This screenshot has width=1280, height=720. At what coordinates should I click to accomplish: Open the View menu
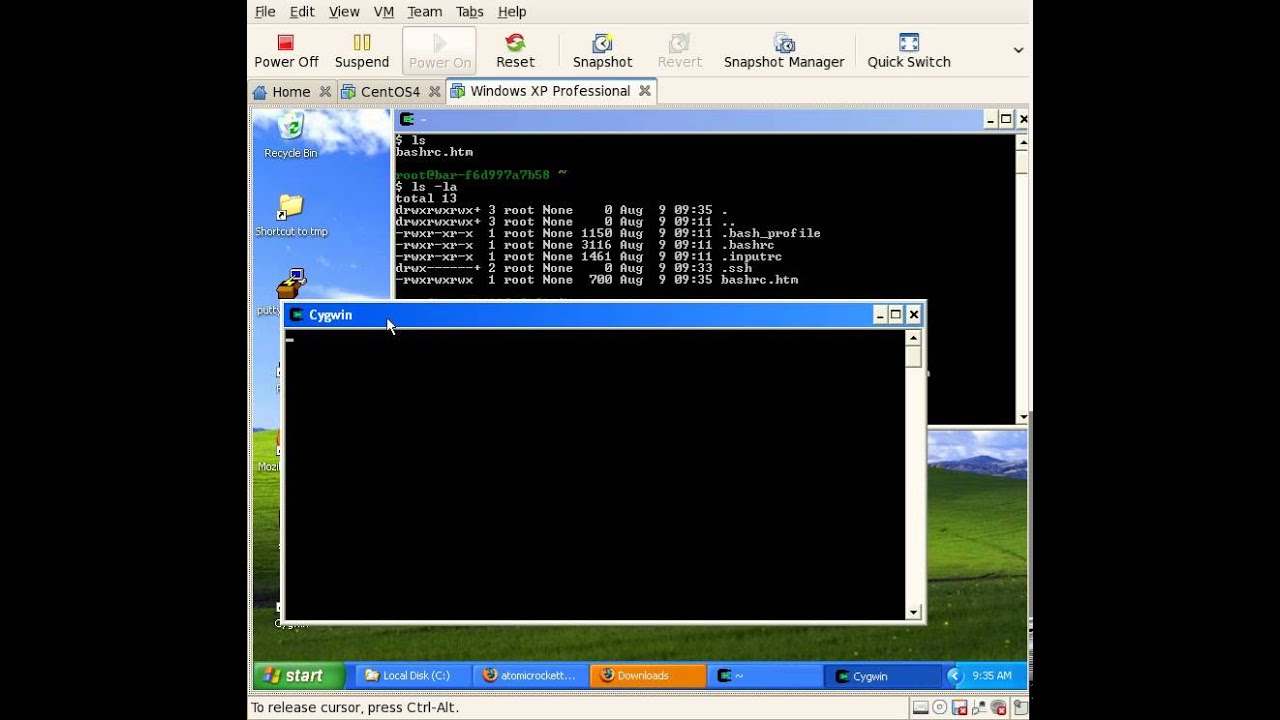coord(344,12)
